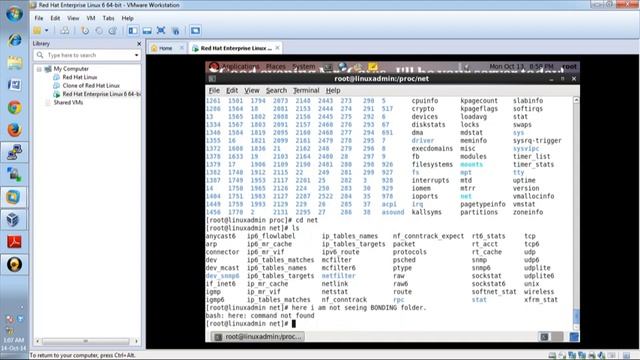Screen dimensions: 640x360
Task: Close the Red Hat Enterprise Linux tab
Action: coord(278,48)
